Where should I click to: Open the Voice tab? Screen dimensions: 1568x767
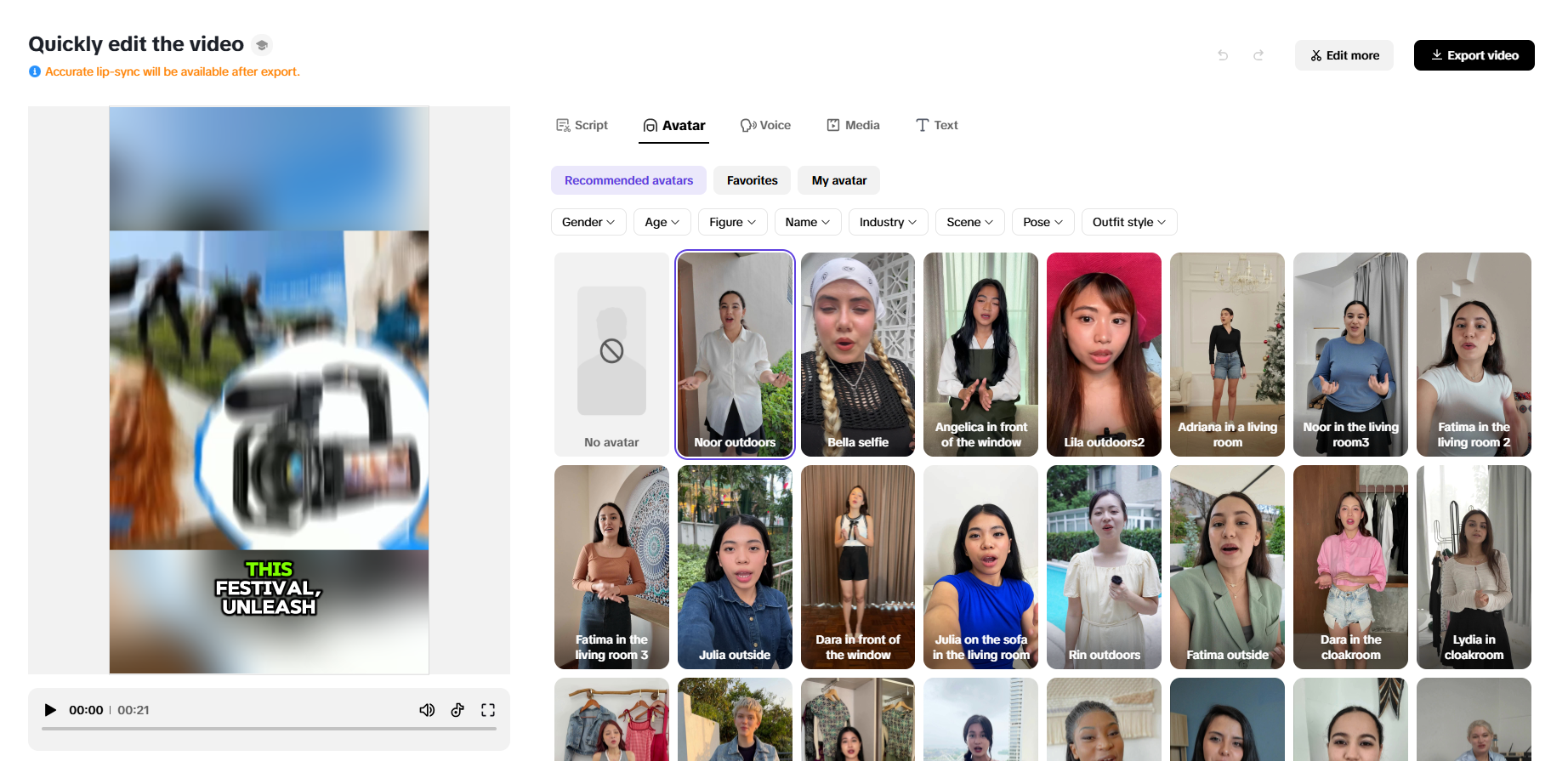[765, 125]
